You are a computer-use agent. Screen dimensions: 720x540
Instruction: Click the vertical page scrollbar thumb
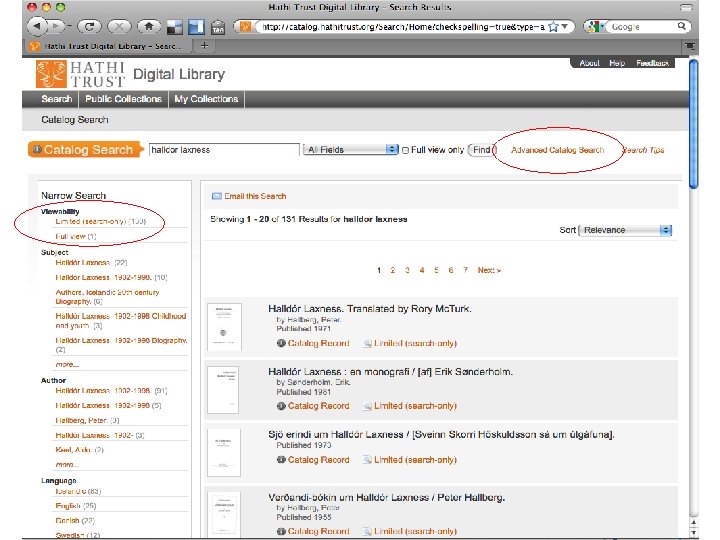pyautogui.click(x=693, y=124)
